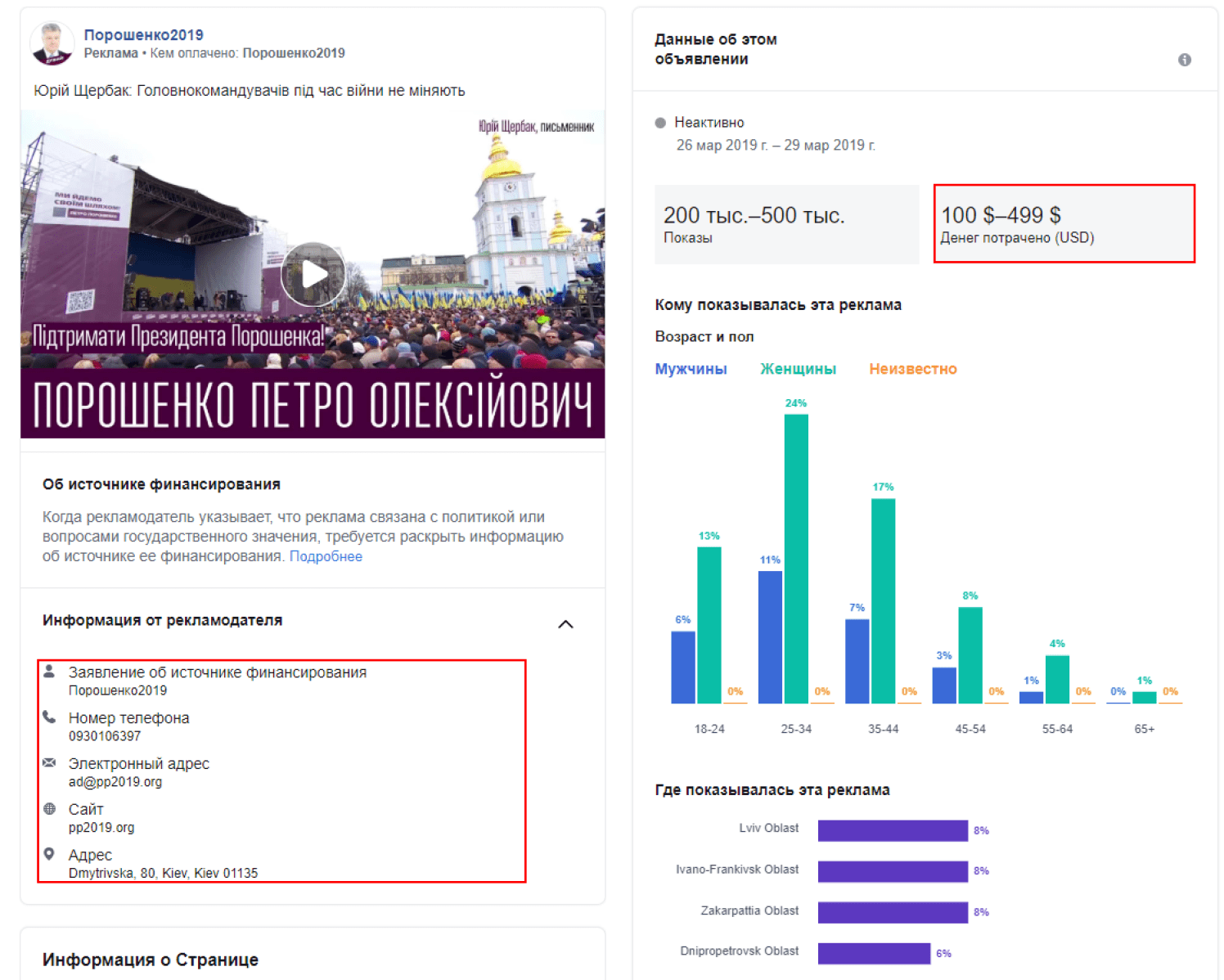Click the 'Неизвестно' legend label
The image size is (1224, 980).
click(913, 369)
